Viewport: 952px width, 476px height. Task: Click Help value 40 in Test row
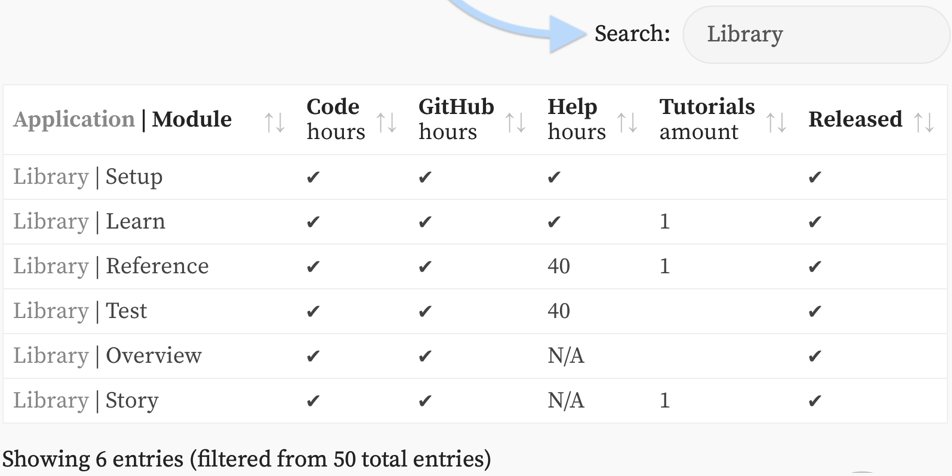(559, 312)
